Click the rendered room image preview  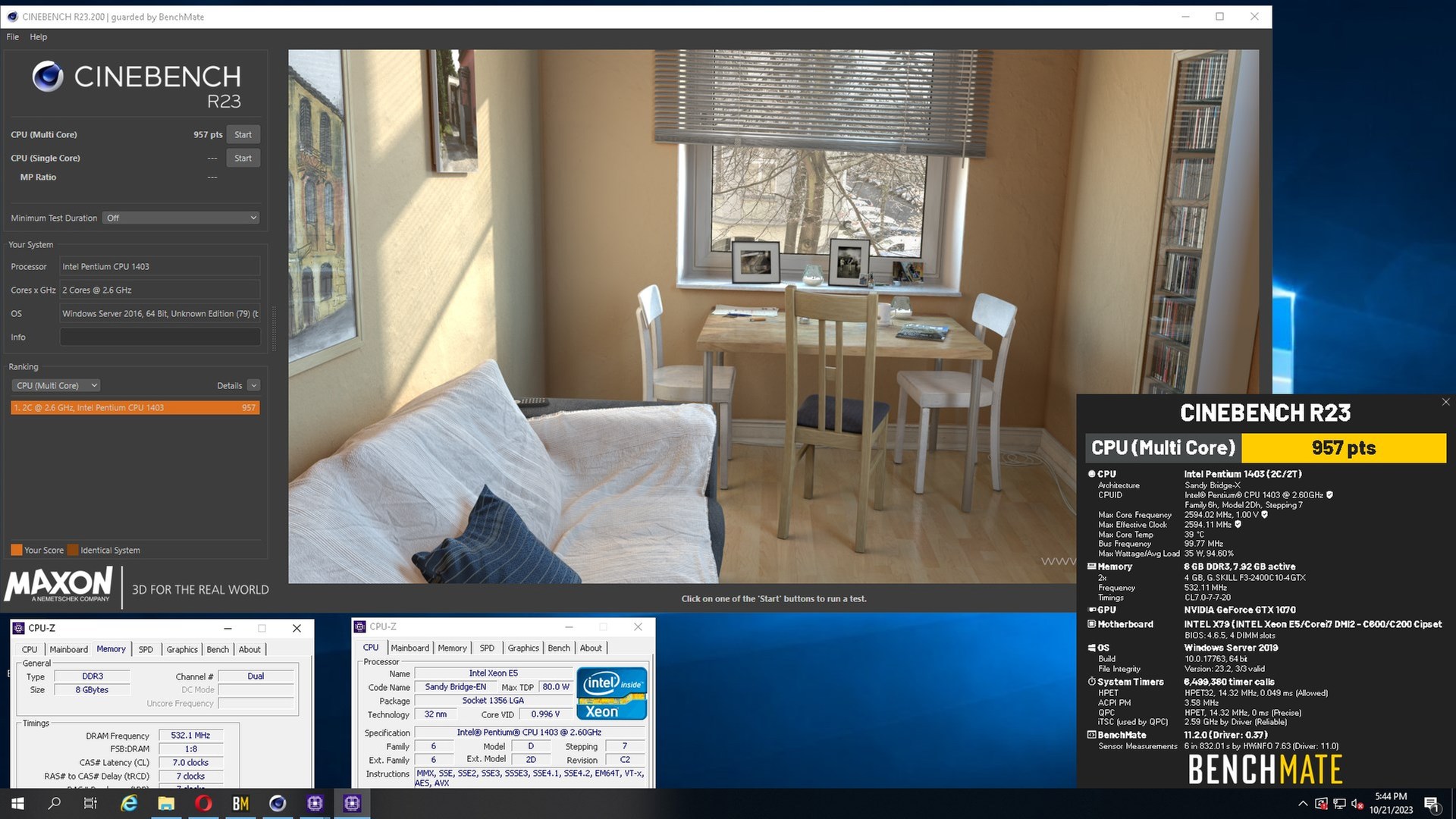pyautogui.click(x=773, y=316)
